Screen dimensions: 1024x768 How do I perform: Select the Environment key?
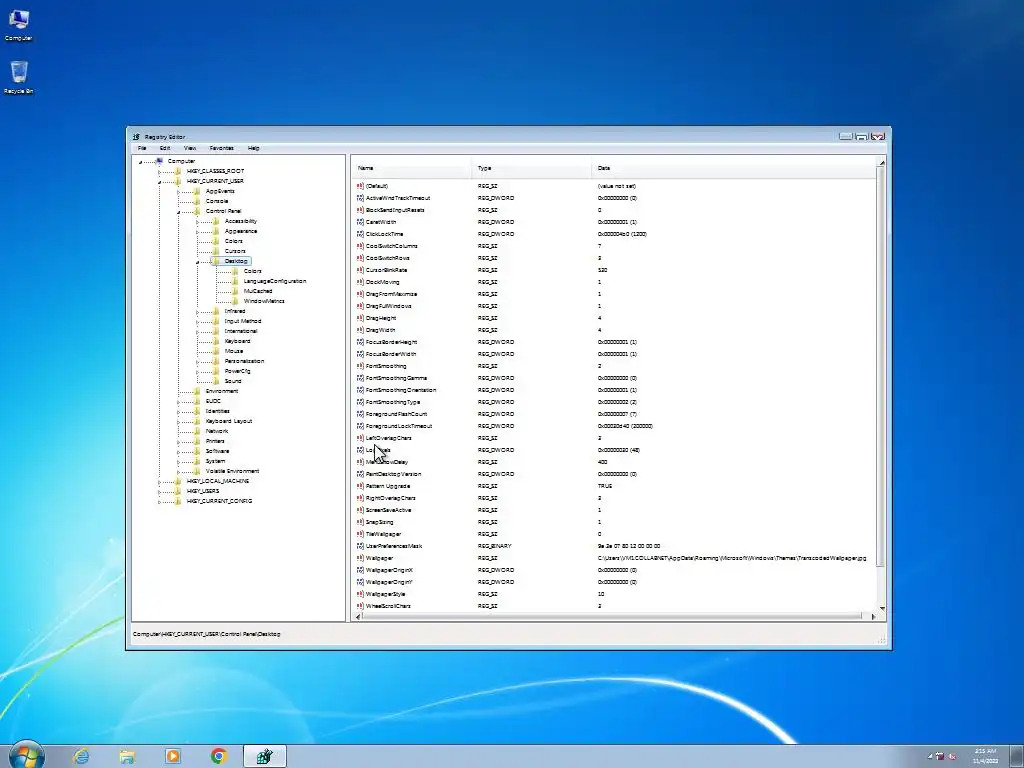tap(222, 391)
